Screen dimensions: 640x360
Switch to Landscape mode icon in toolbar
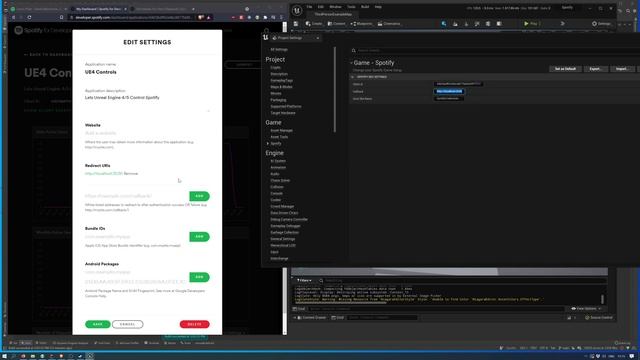click(x=455, y=24)
